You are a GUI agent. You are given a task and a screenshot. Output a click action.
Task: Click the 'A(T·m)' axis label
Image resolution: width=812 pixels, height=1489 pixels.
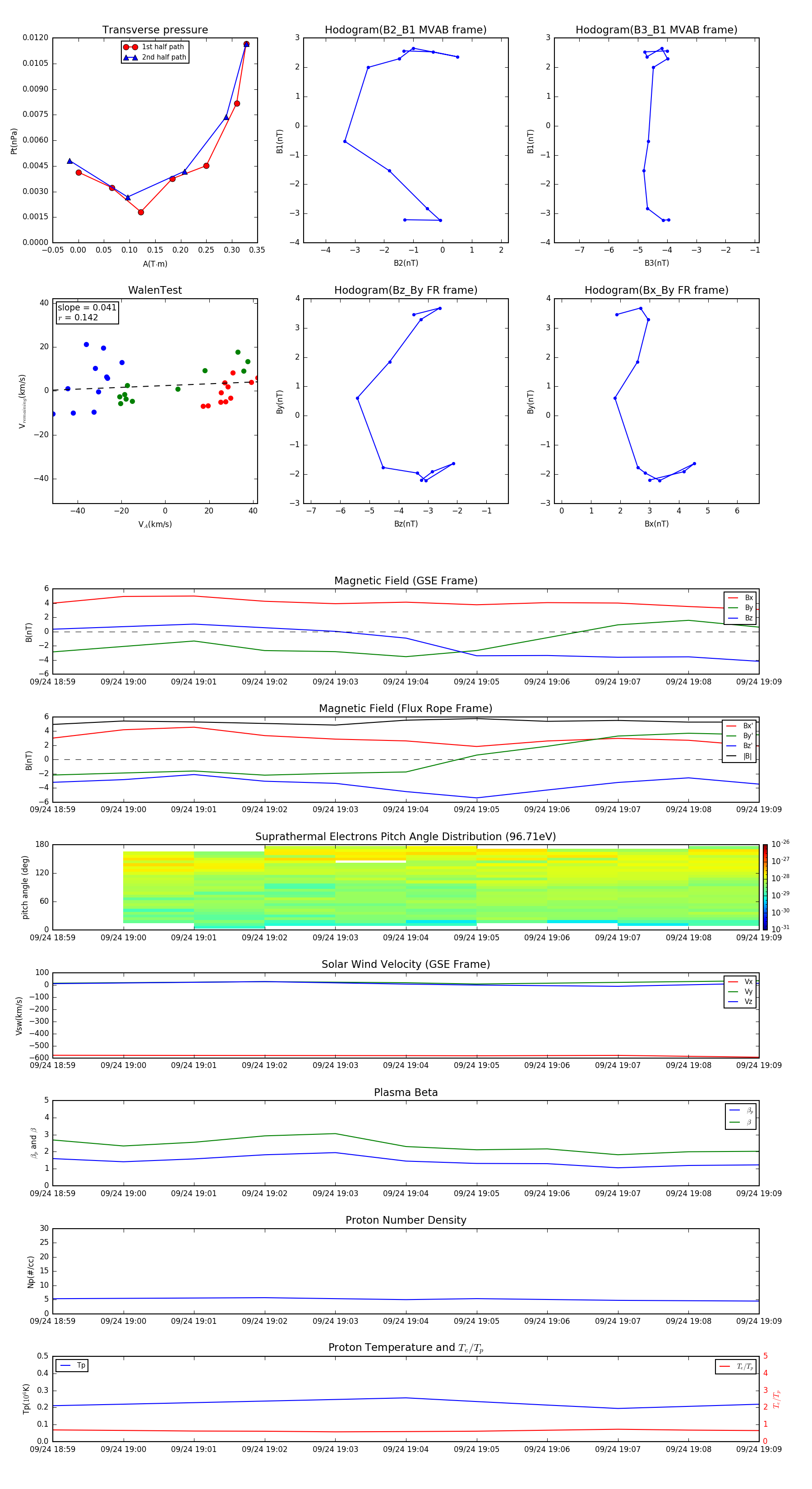(x=155, y=264)
